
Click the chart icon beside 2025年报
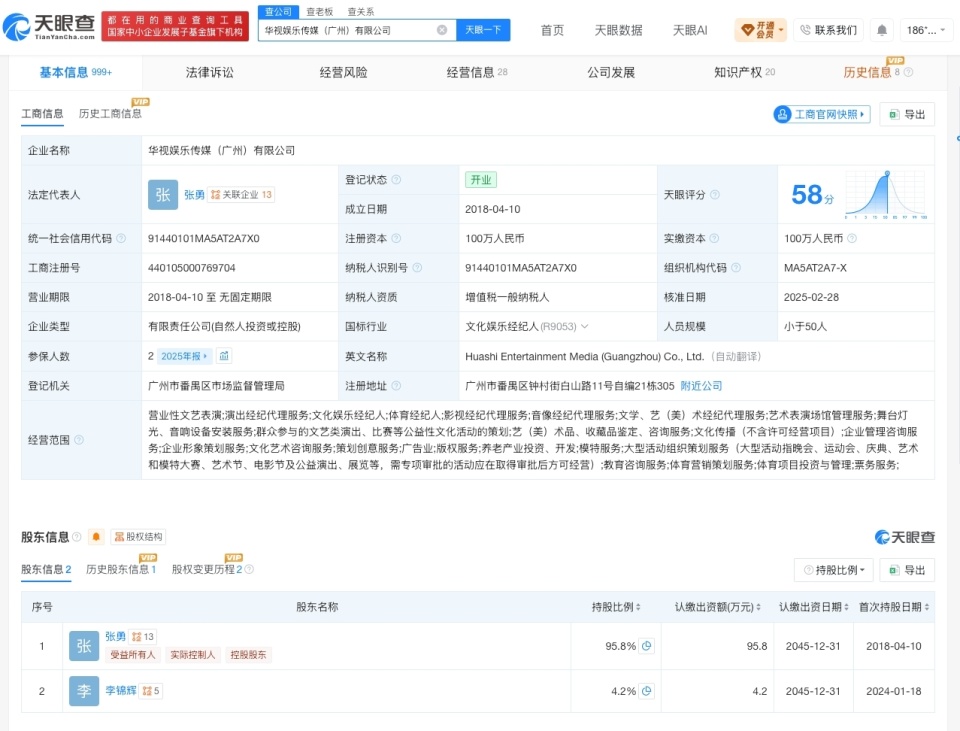(x=224, y=356)
